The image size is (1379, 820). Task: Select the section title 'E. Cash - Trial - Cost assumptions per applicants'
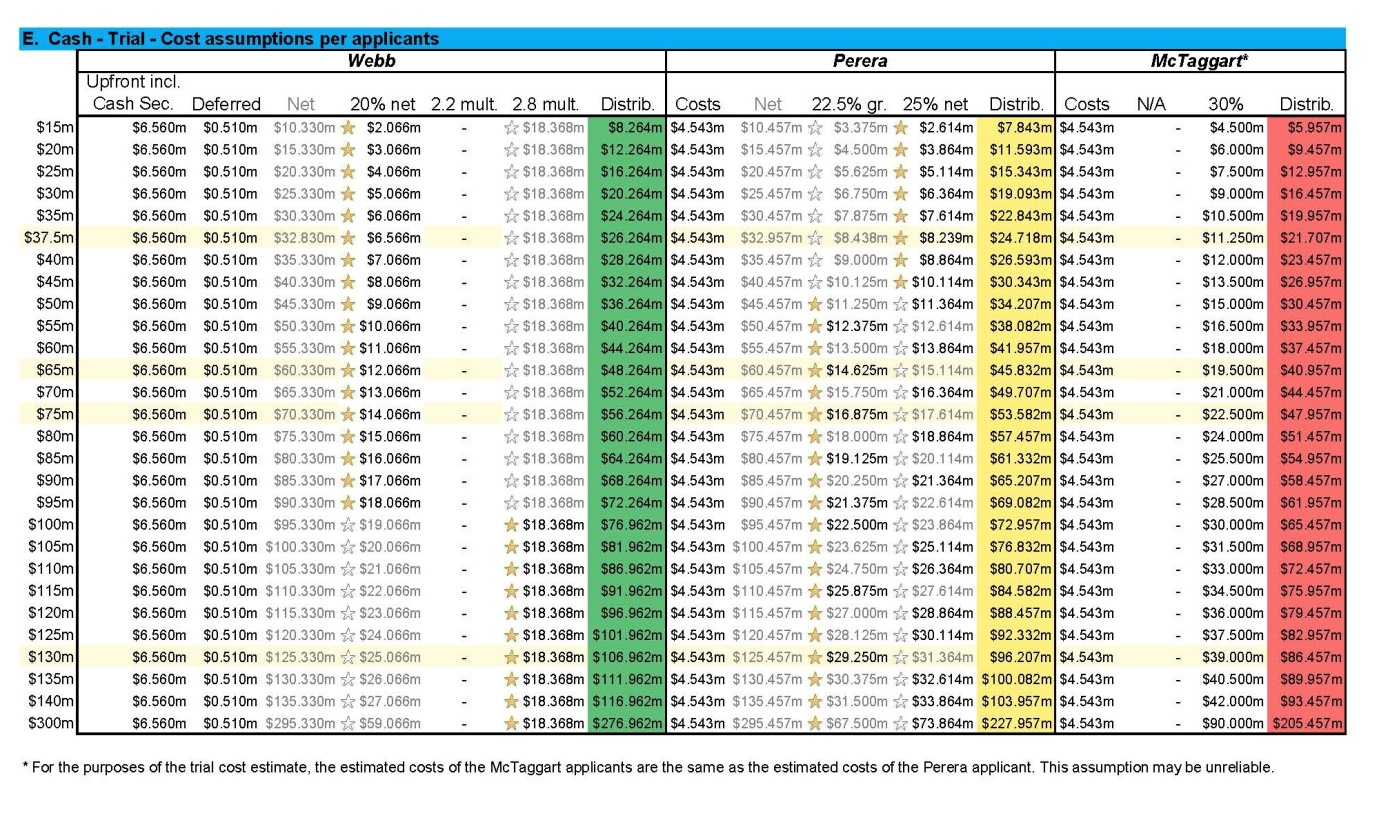tap(231, 39)
